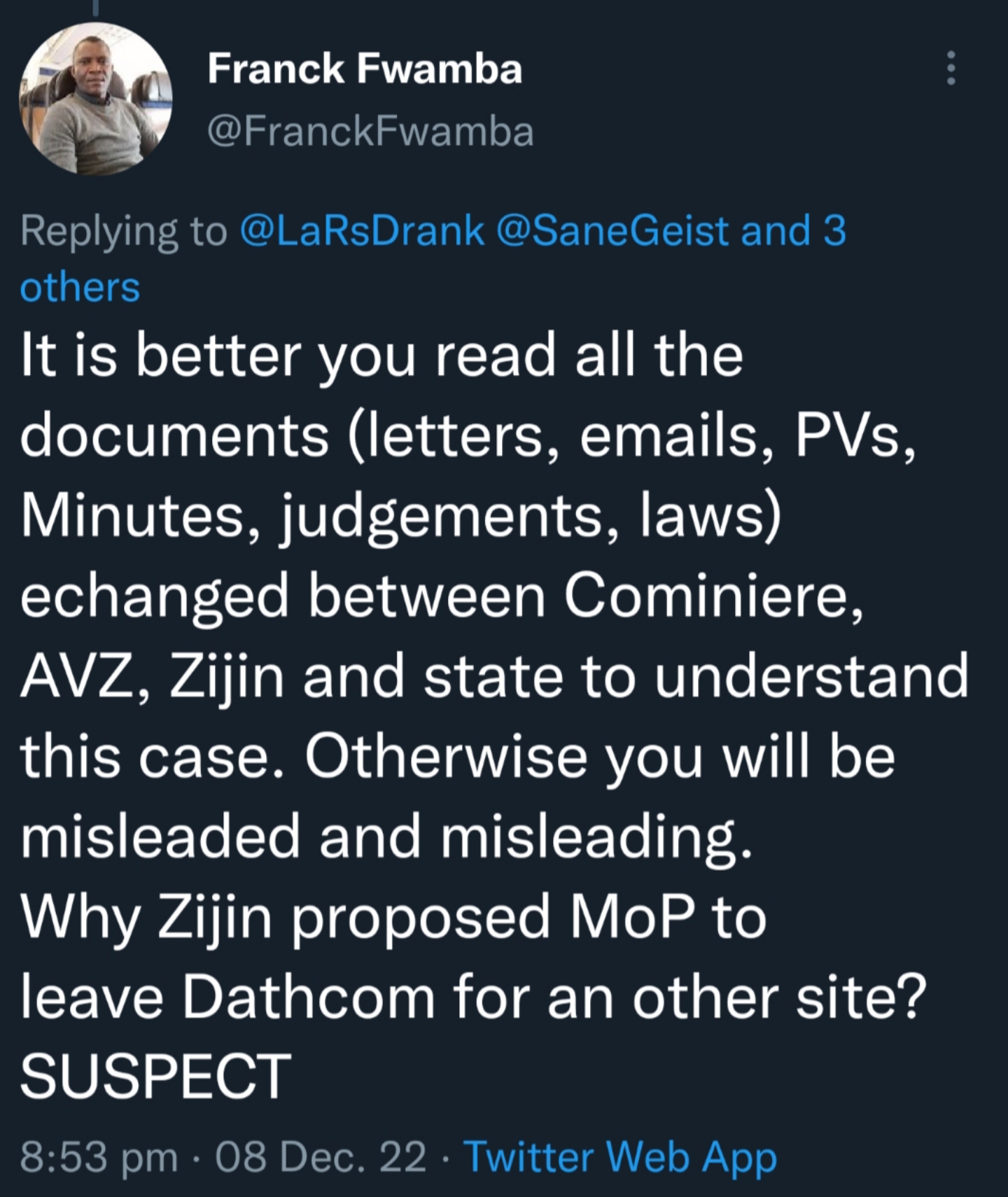
Task: Click the 8:53 pm timestamp
Action: (98, 1156)
